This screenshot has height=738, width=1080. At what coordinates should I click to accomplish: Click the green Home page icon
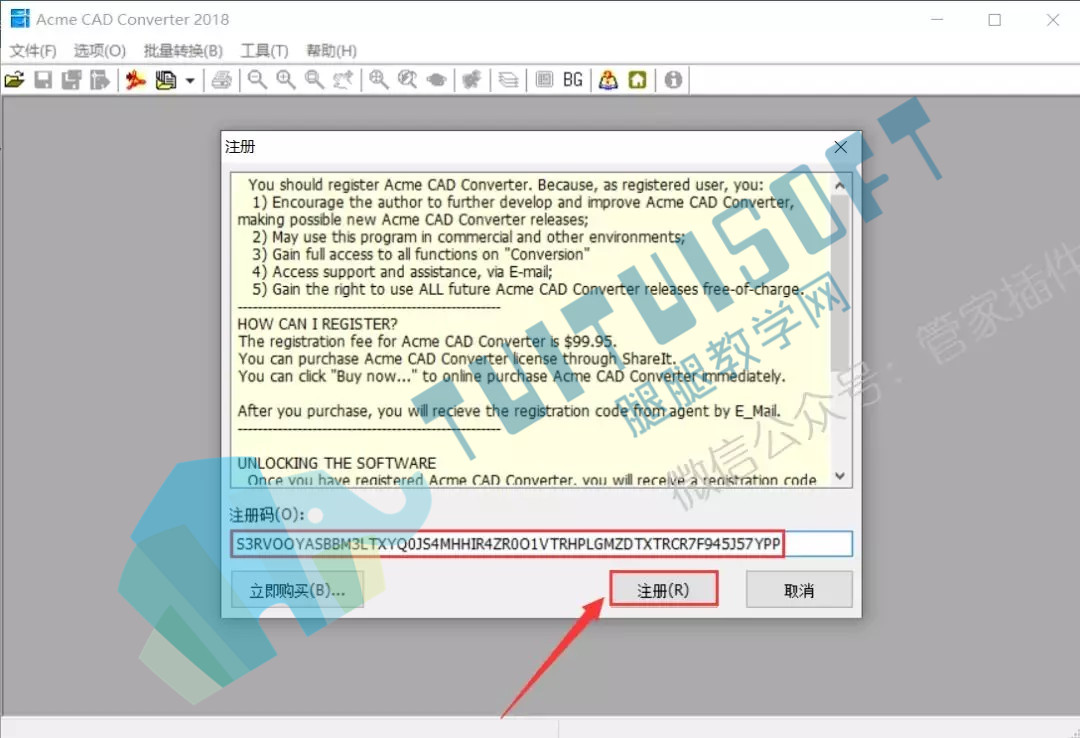point(638,80)
